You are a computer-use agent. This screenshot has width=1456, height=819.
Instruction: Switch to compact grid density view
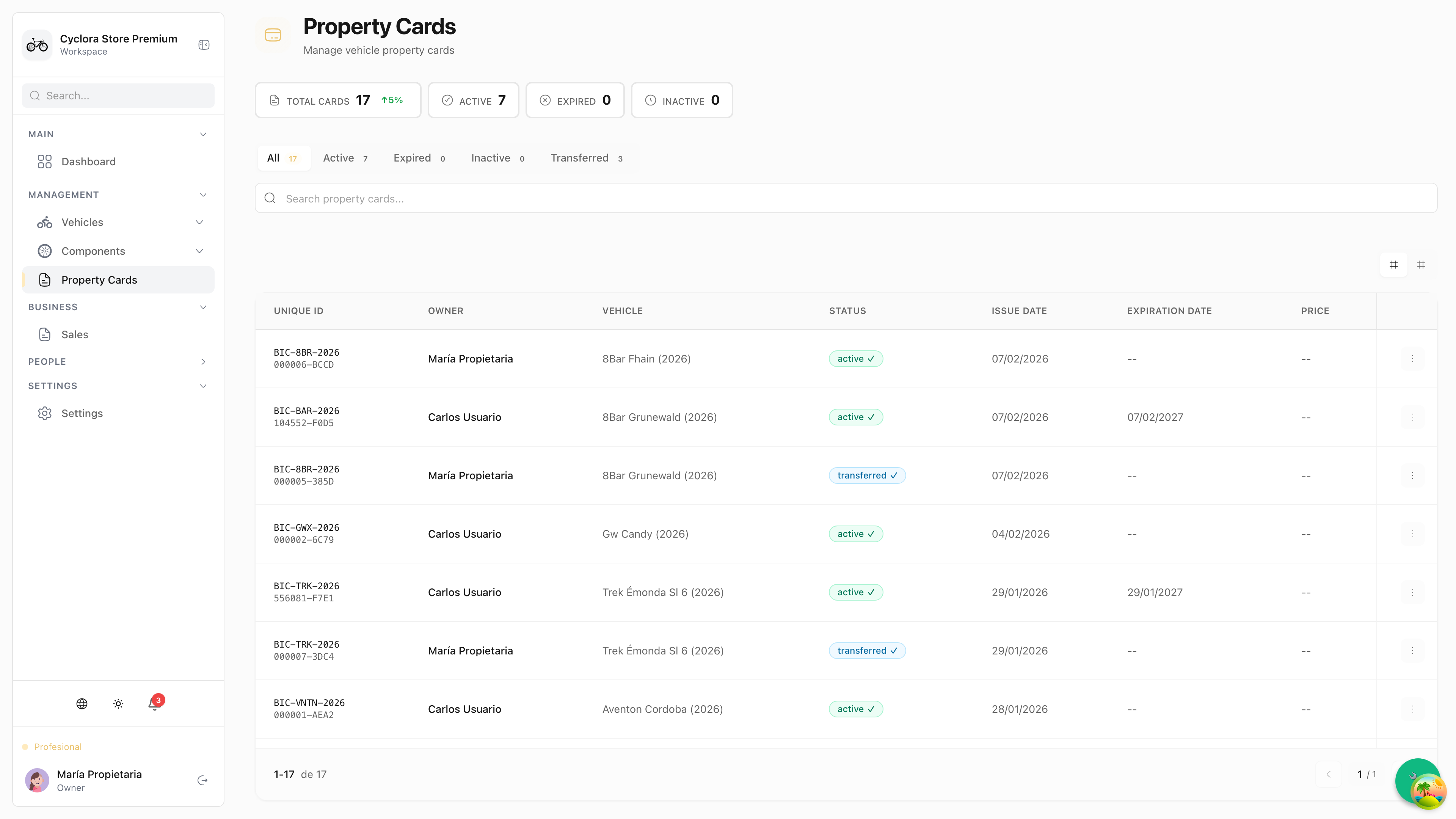[1421, 265]
